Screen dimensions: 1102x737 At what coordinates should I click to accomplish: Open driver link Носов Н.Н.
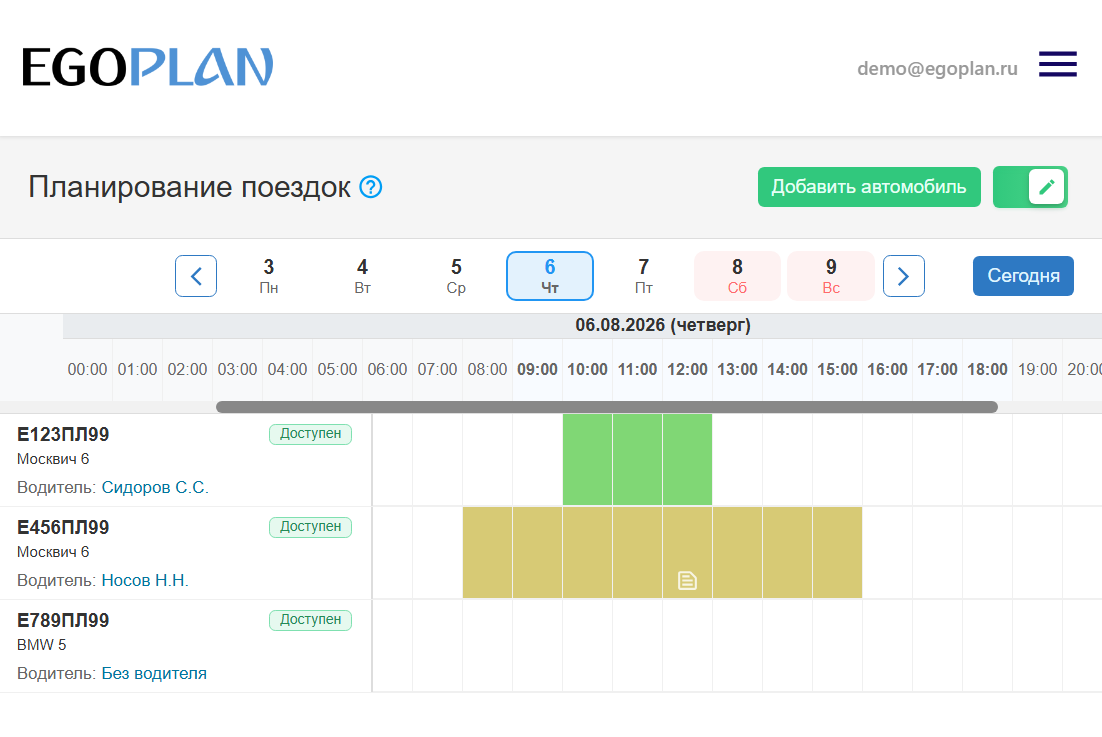tap(145, 580)
